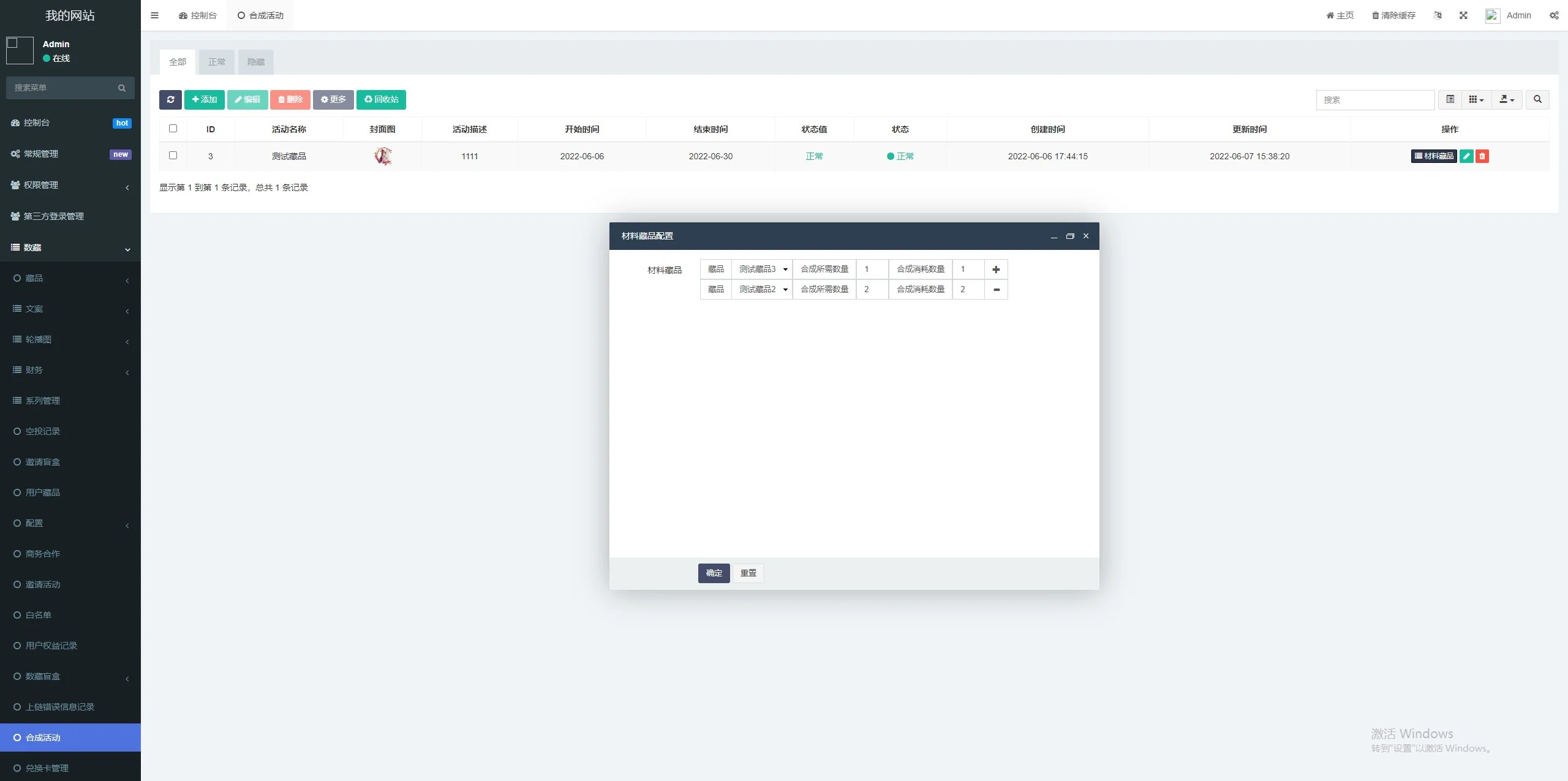Click the 回收站 recycle bin button
The image size is (1568, 781).
click(x=381, y=99)
